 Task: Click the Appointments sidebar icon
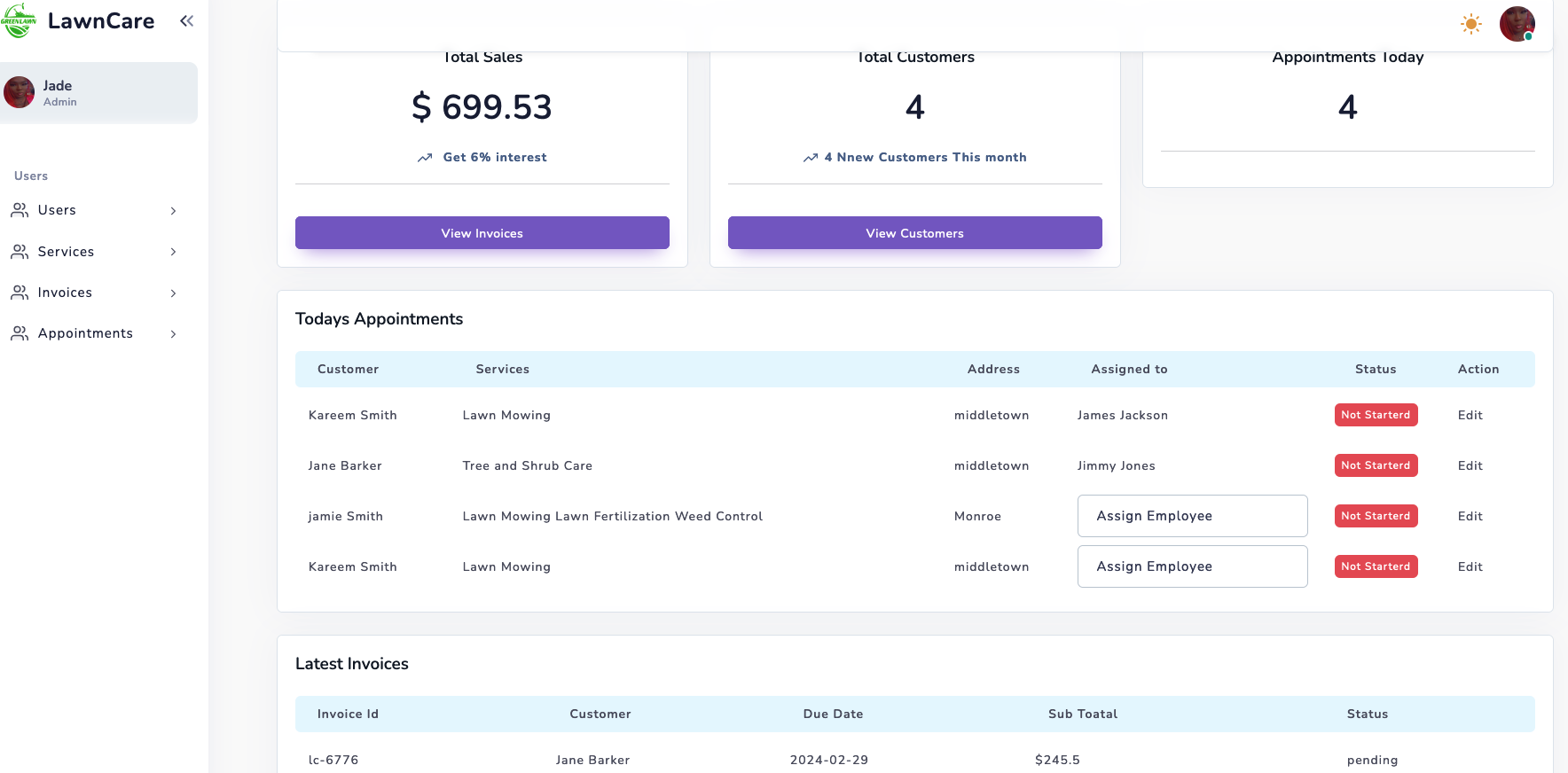[x=20, y=333]
